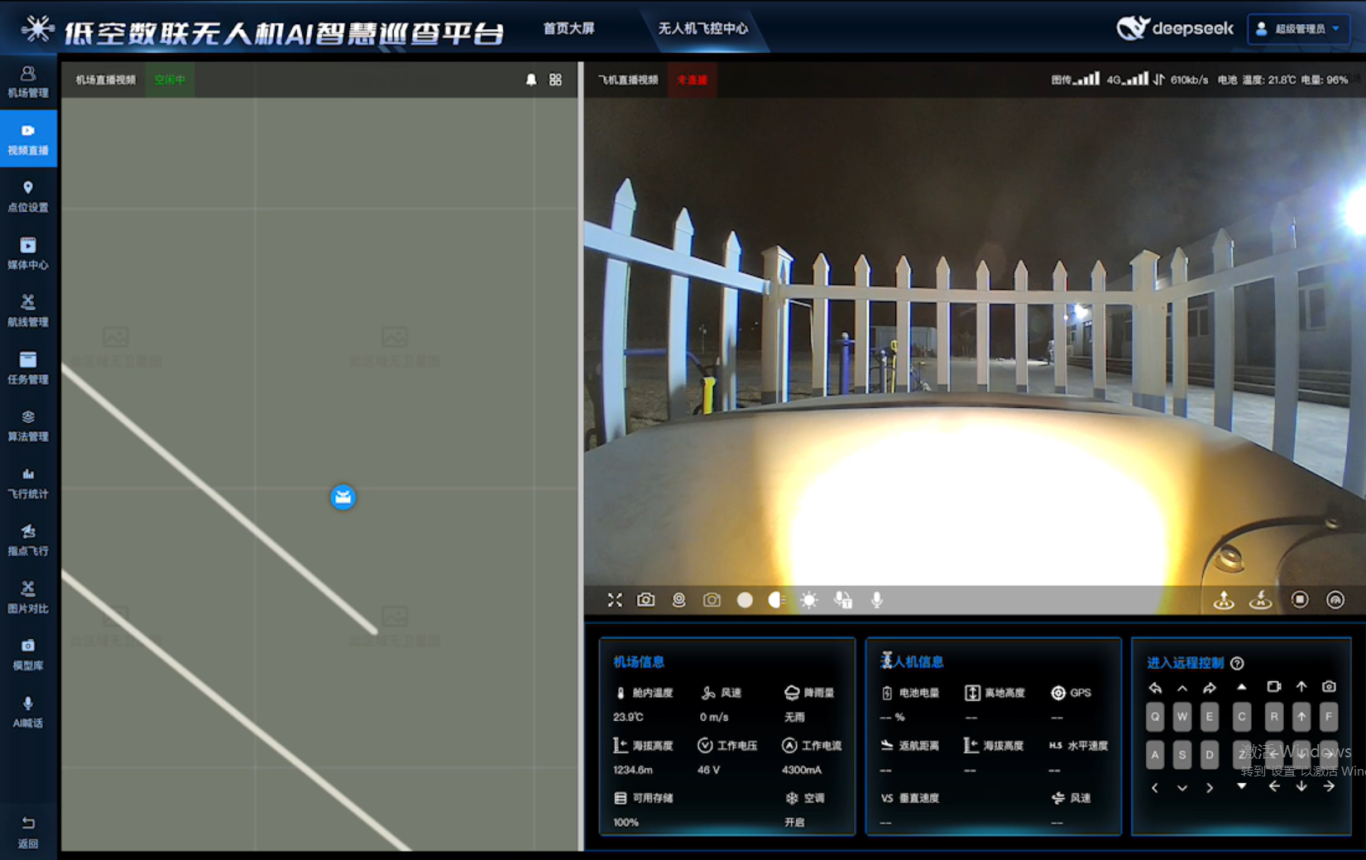
Task: Click the grid layout icon beside the bell
Action: [x=556, y=80]
